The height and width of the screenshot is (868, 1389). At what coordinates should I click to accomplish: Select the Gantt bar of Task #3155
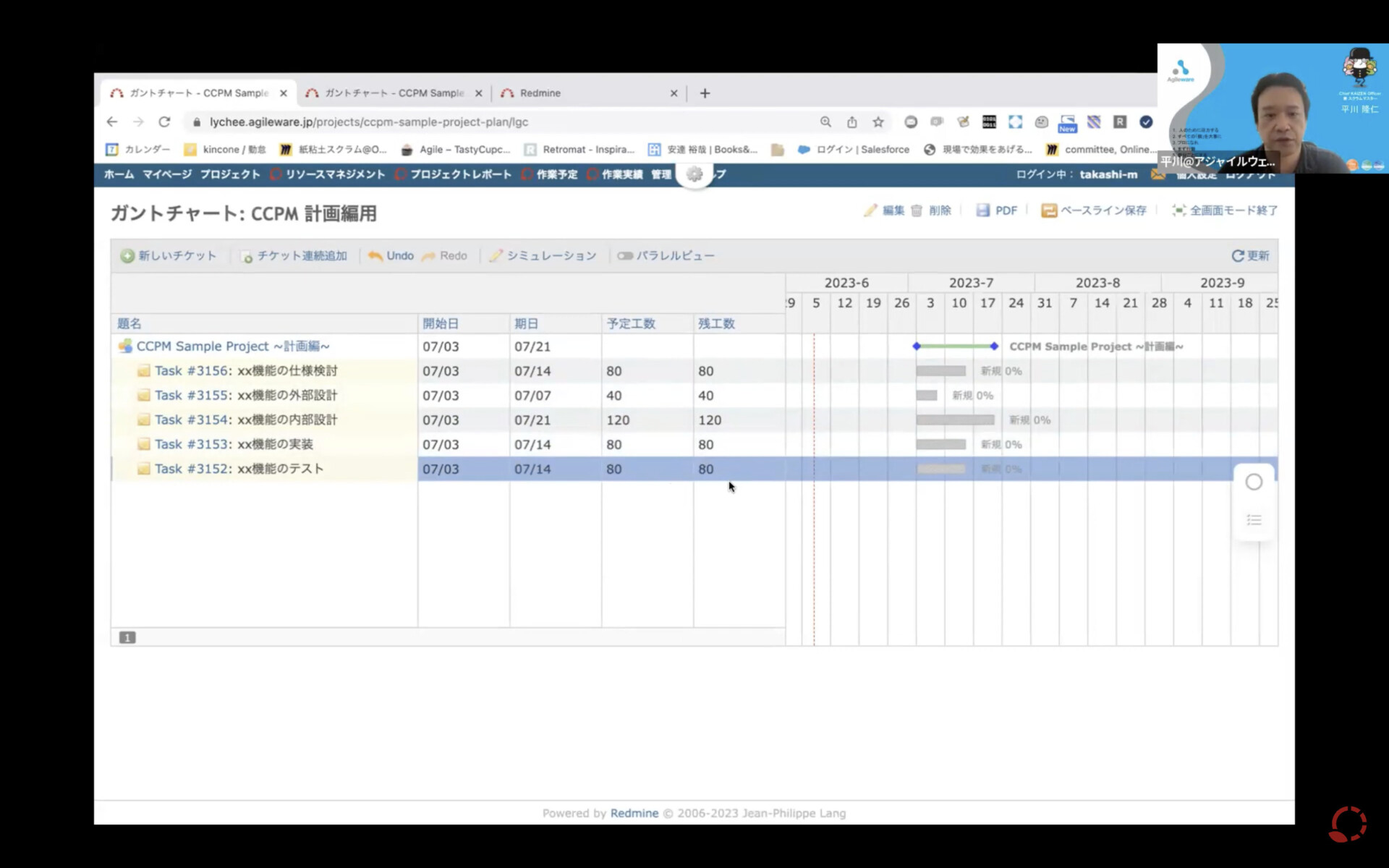[x=927, y=396]
